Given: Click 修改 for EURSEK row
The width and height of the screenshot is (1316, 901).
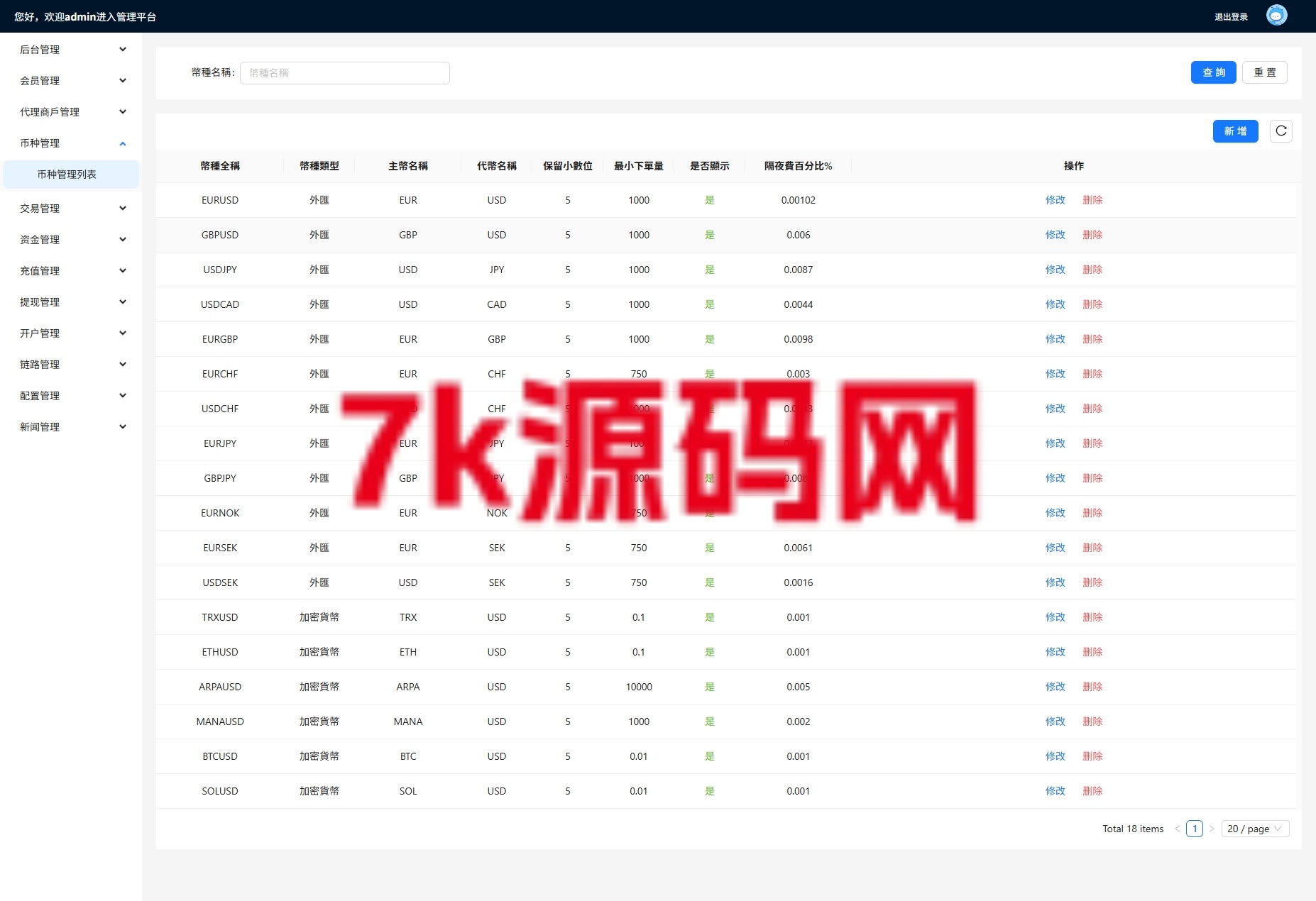Looking at the screenshot, I should click(x=1055, y=548).
